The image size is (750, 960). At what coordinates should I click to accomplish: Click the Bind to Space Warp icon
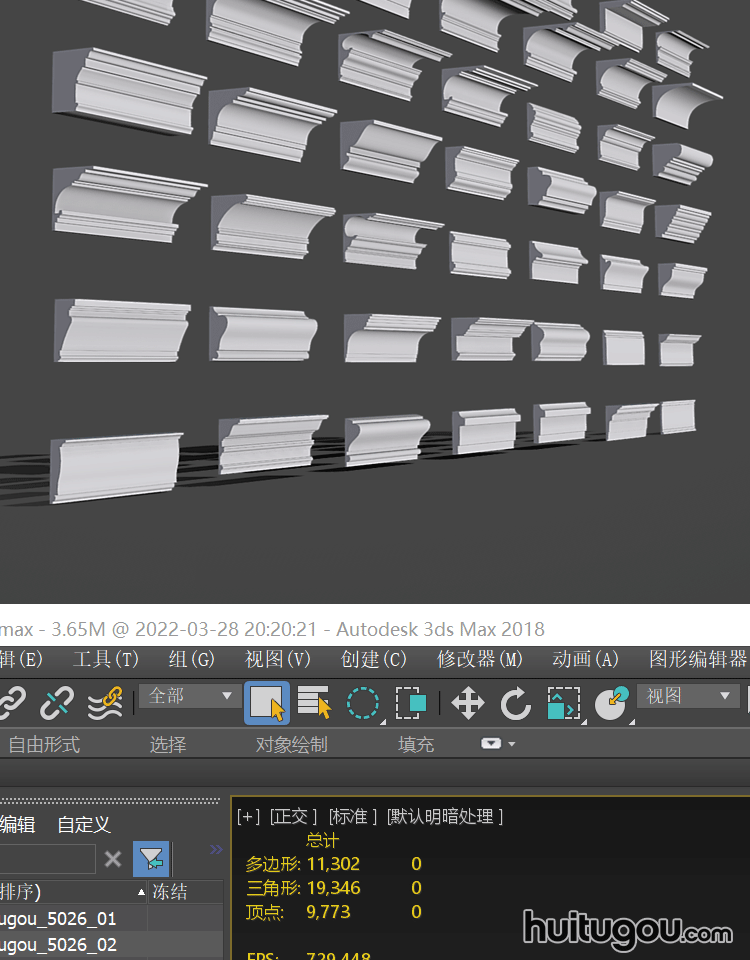pos(105,703)
